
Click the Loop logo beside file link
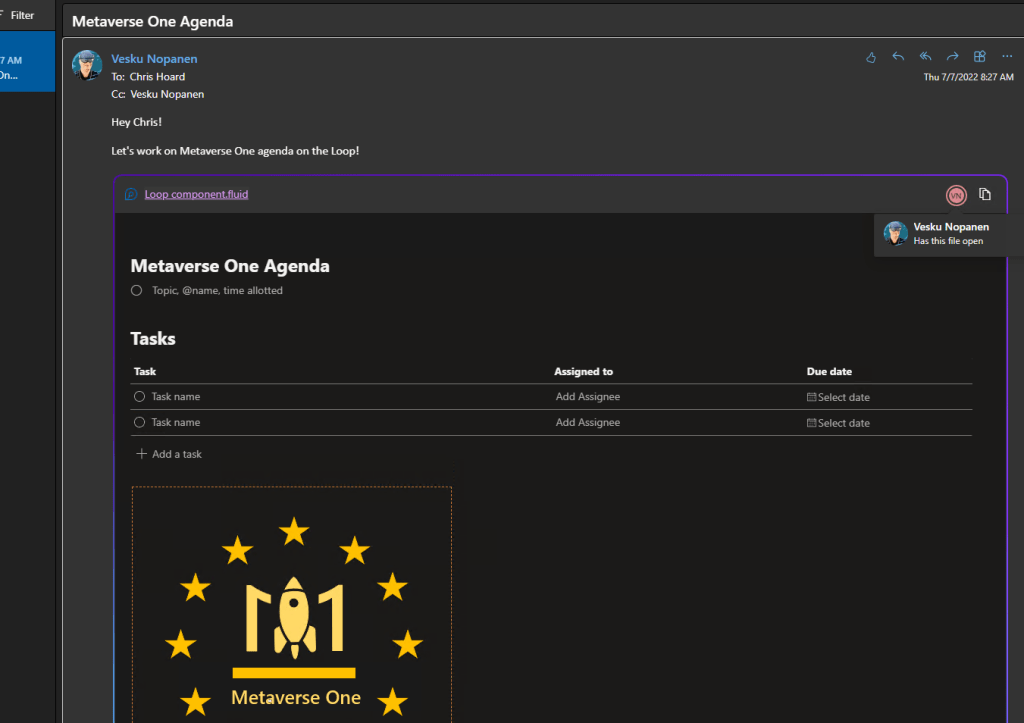131,195
